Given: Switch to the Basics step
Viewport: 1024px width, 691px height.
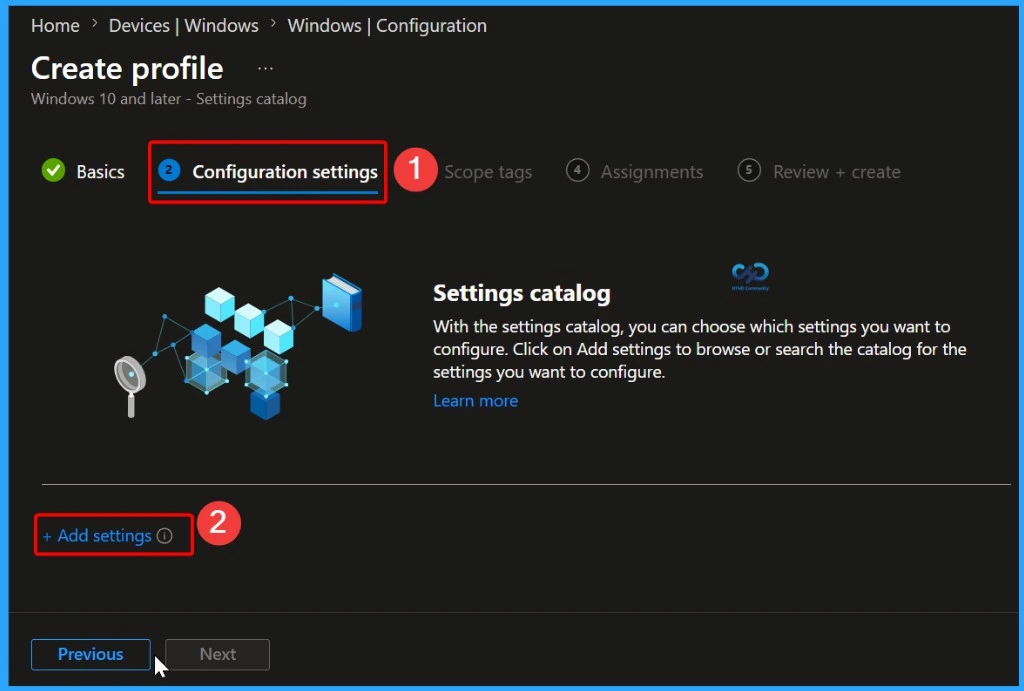Looking at the screenshot, I should (x=100, y=172).
